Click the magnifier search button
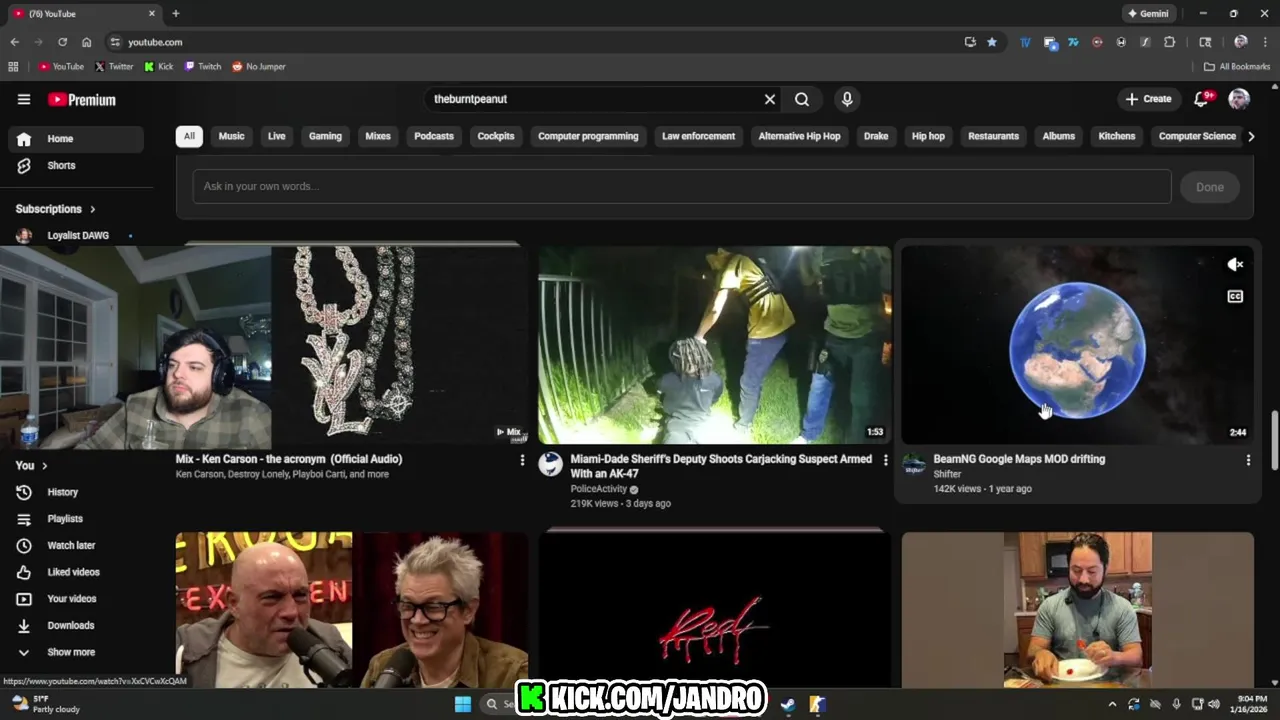The image size is (1280, 720). 802,99
